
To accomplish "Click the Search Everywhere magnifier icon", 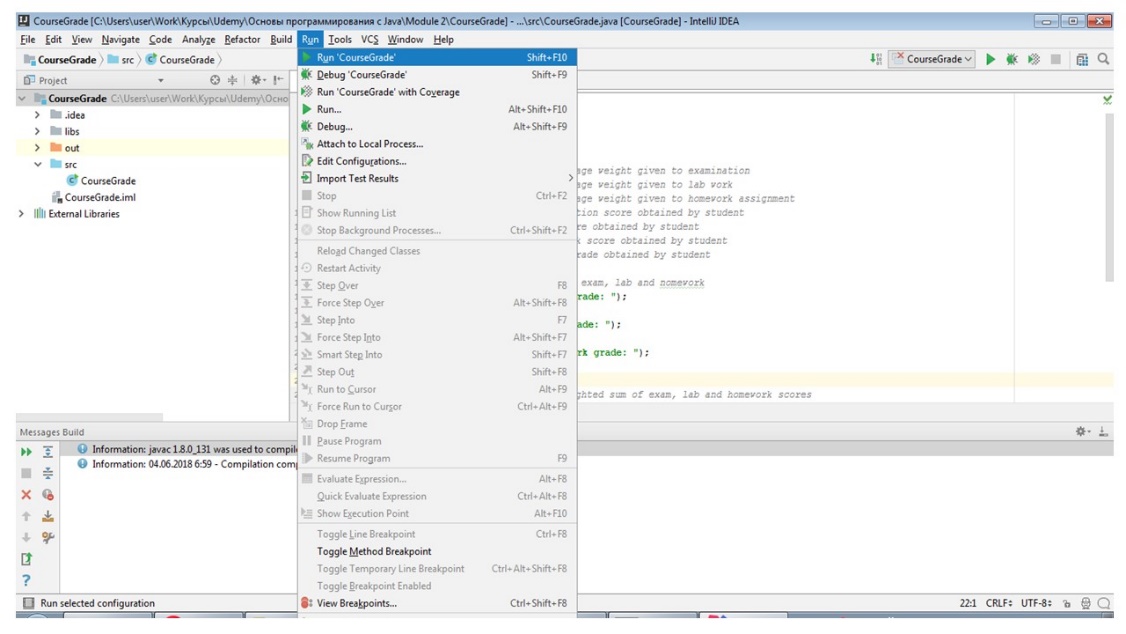I will pyautogui.click(x=1104, y=60).
